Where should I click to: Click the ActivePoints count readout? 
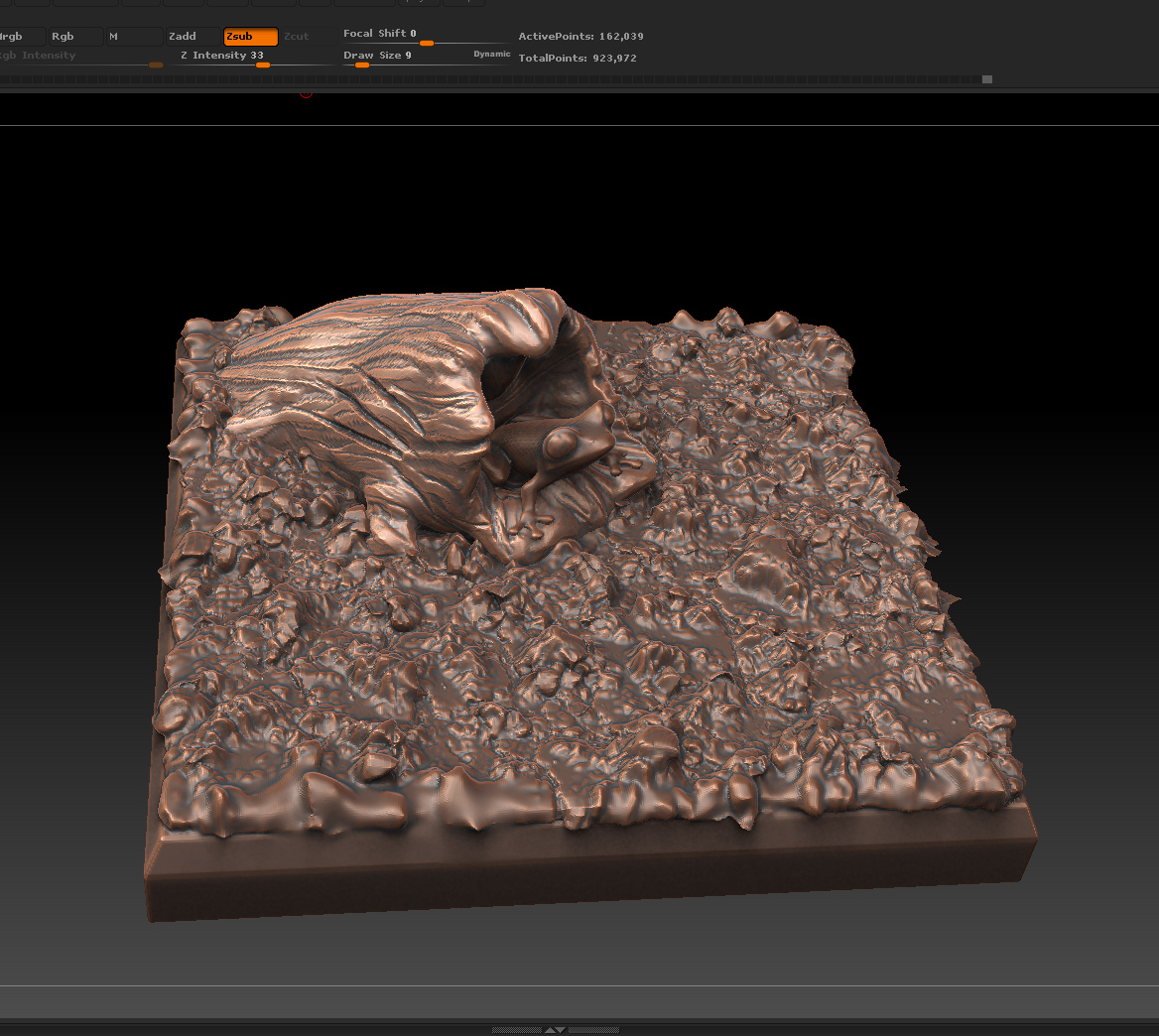click(x=580, y=37)
